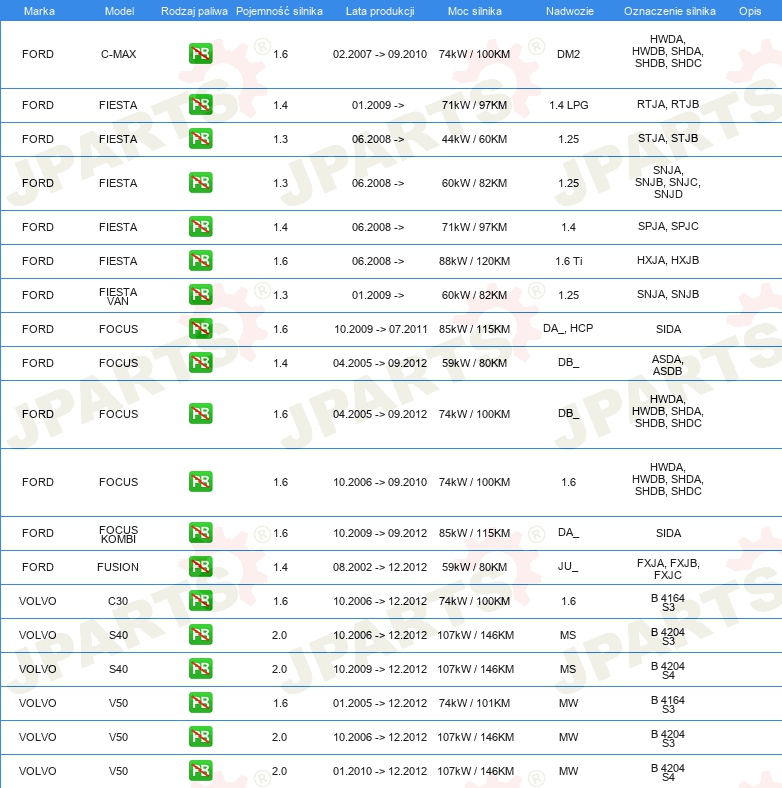Image resolution: width=782 pixels, height=788 pixels.
Task: Select the FIESTA VAN model cell
Action: (118, 297)
